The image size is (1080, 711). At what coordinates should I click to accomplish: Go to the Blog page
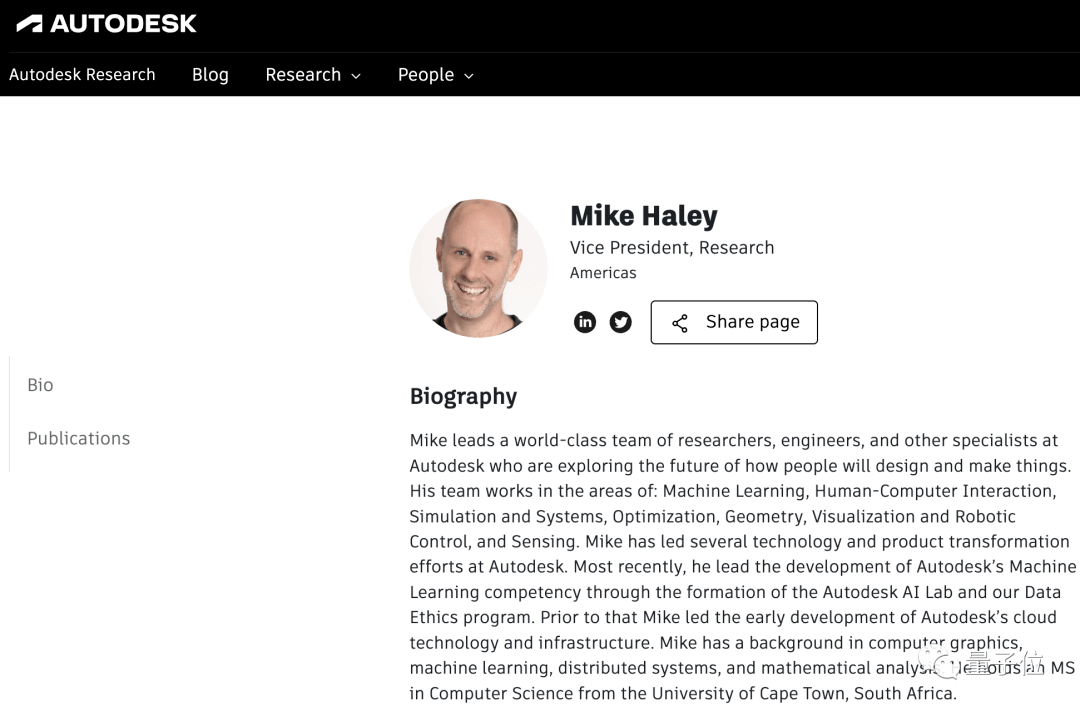210,74
